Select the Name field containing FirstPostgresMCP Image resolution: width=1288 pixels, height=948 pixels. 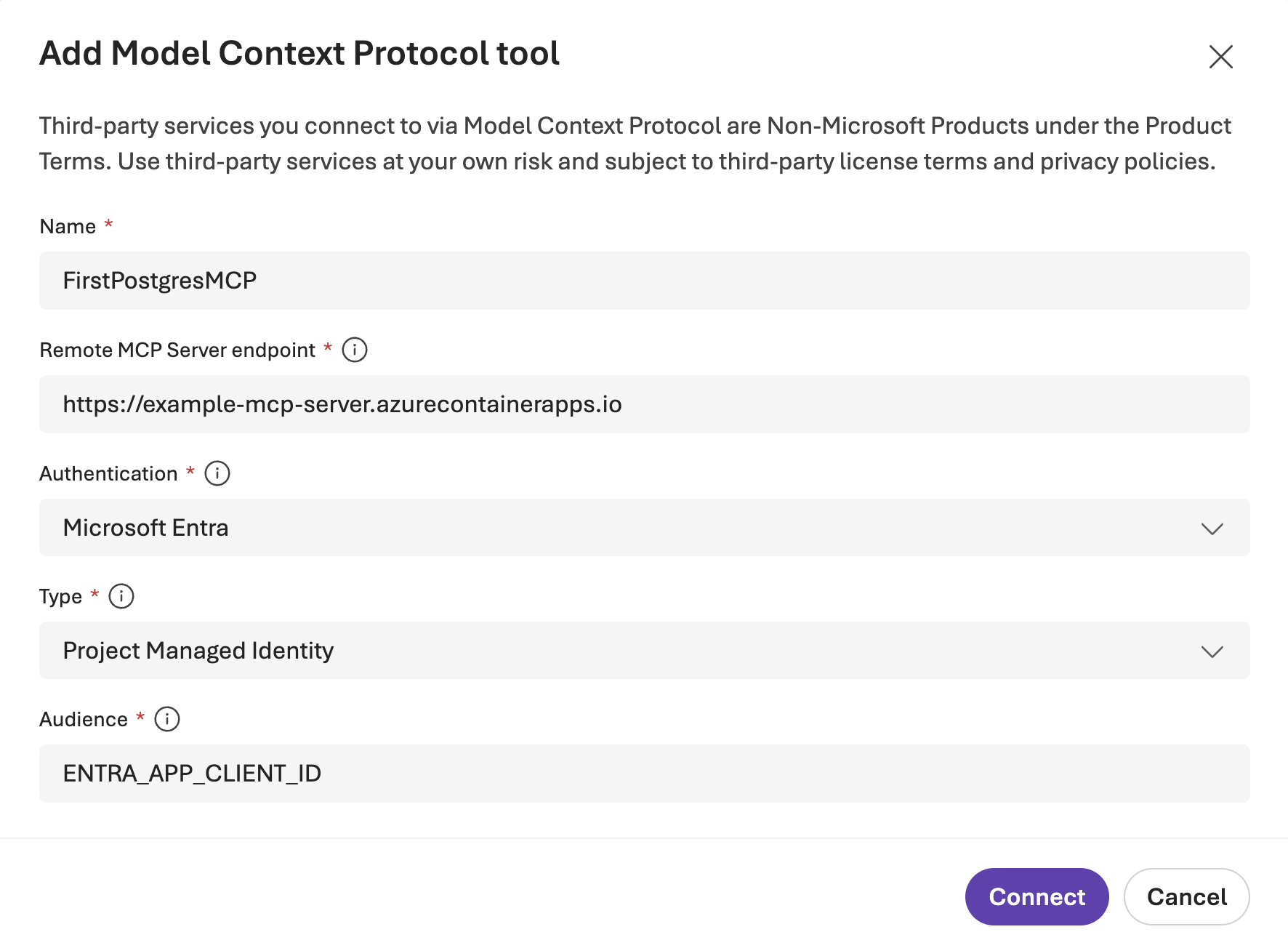[x=644, y=281]
